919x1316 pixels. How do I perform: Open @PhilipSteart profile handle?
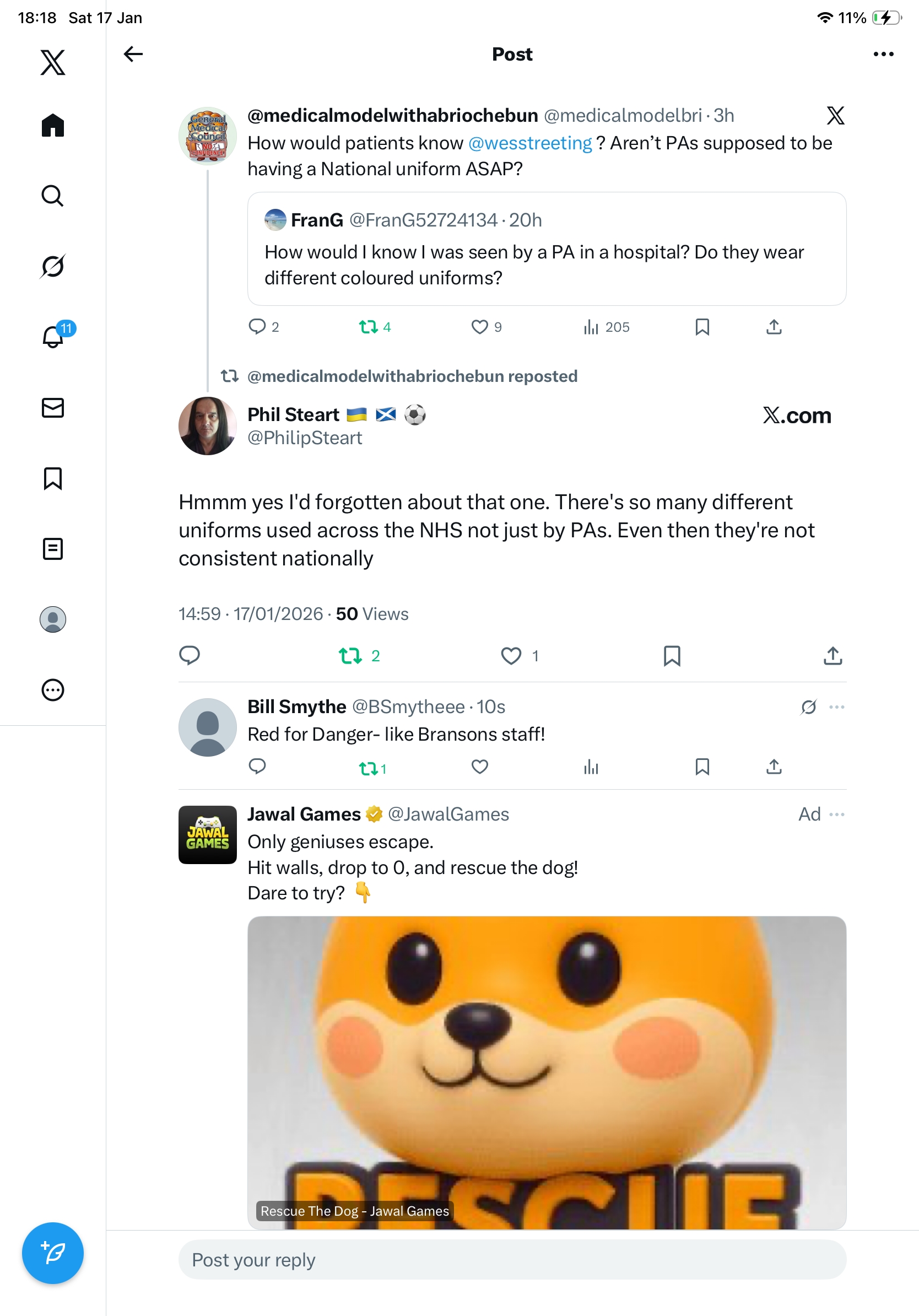tap(305, 438)
